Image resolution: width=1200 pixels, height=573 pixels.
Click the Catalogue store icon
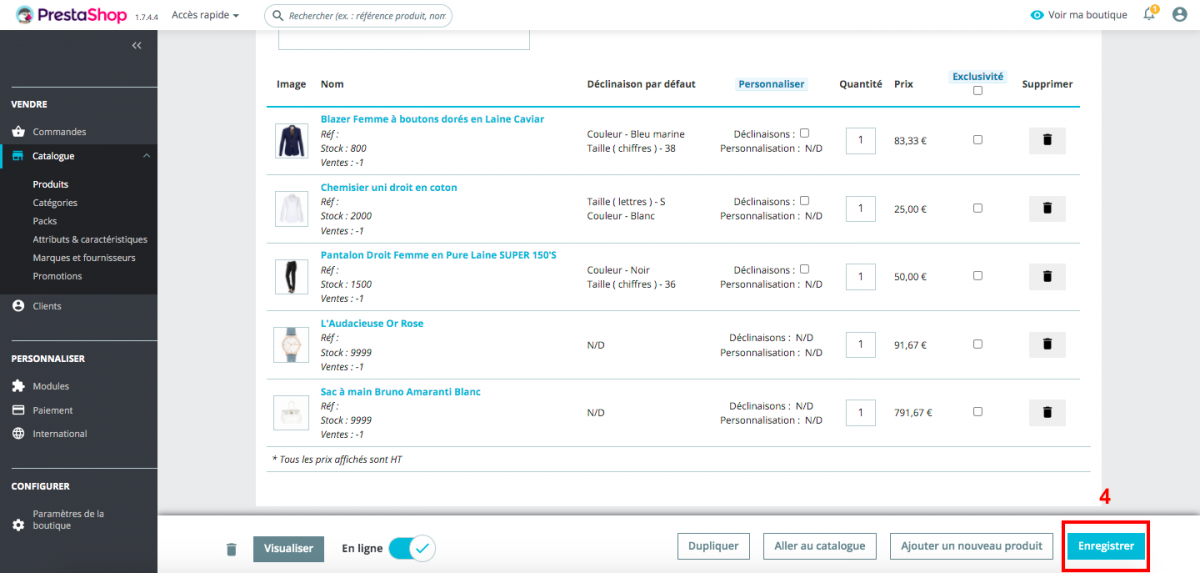[x=18, y=156]
